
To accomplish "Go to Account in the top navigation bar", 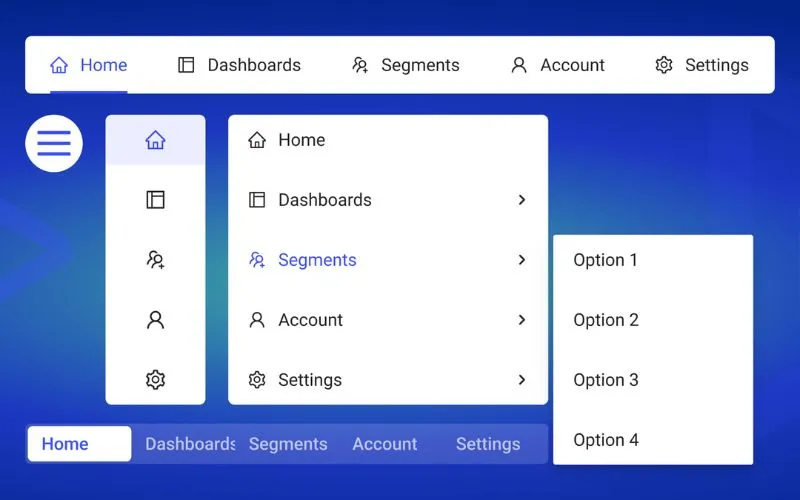I will (x=558, y=65).
